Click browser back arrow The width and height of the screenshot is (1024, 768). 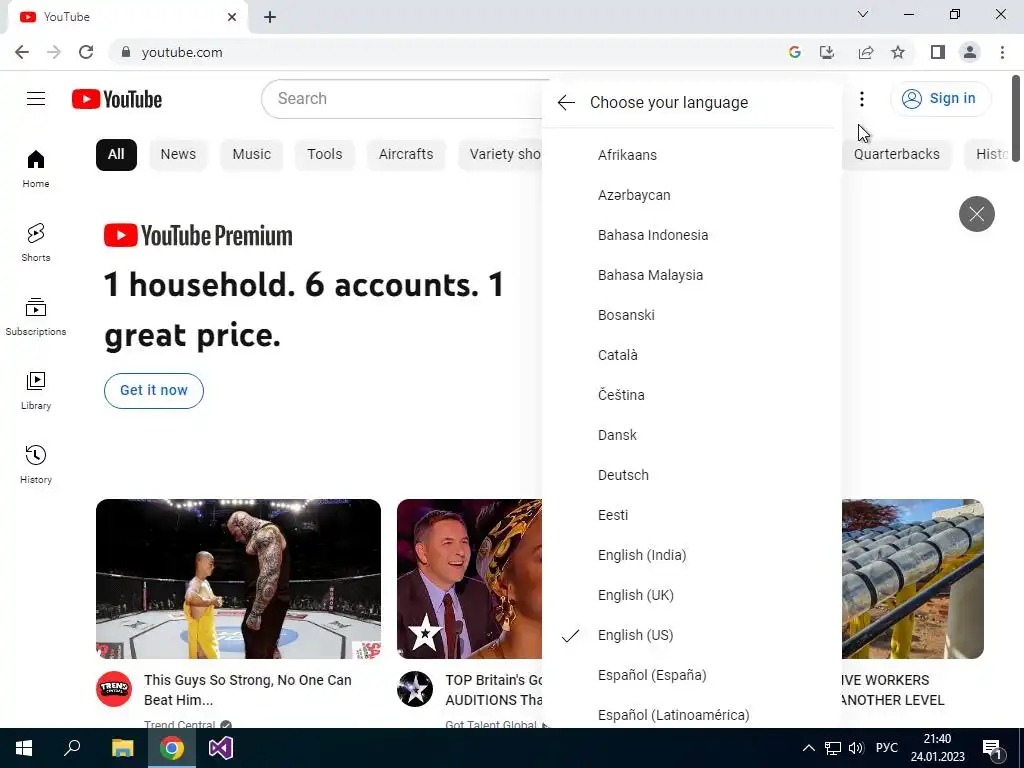22,52
